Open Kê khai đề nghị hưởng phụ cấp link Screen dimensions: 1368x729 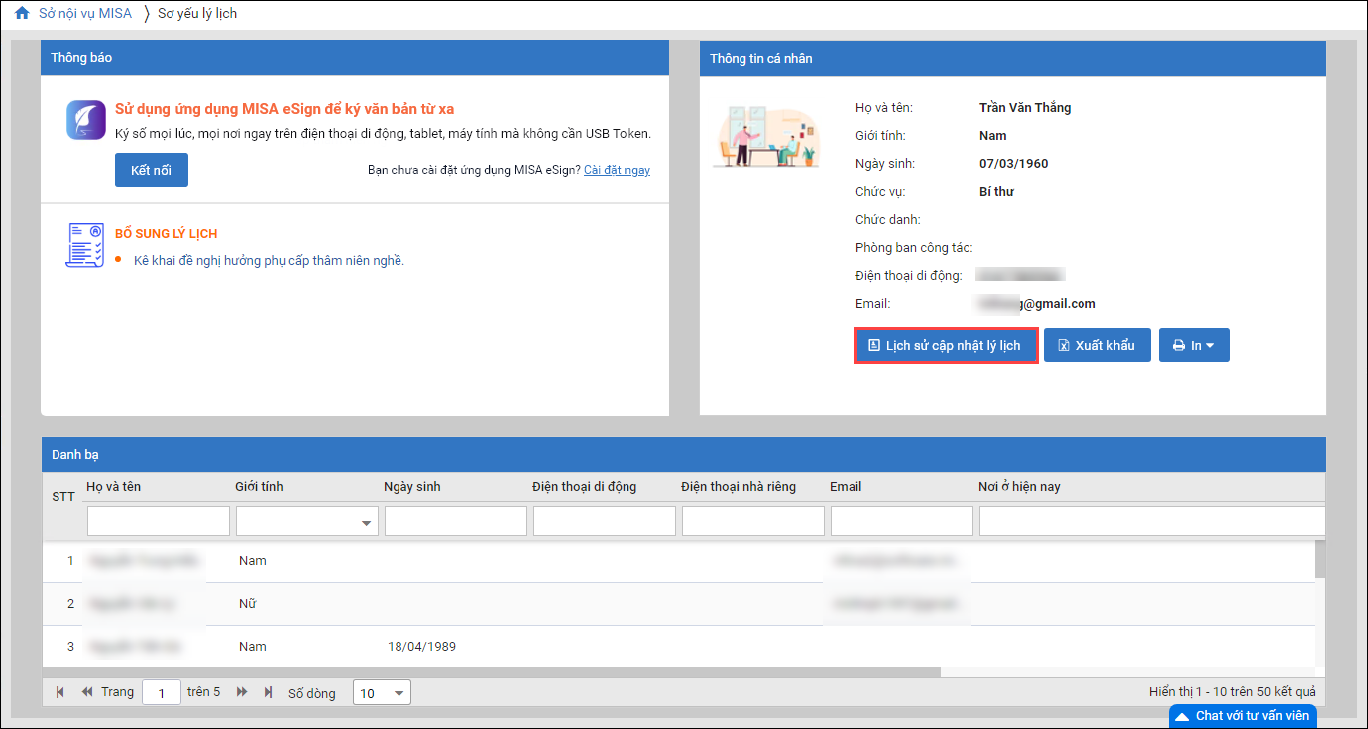point(268,261)
